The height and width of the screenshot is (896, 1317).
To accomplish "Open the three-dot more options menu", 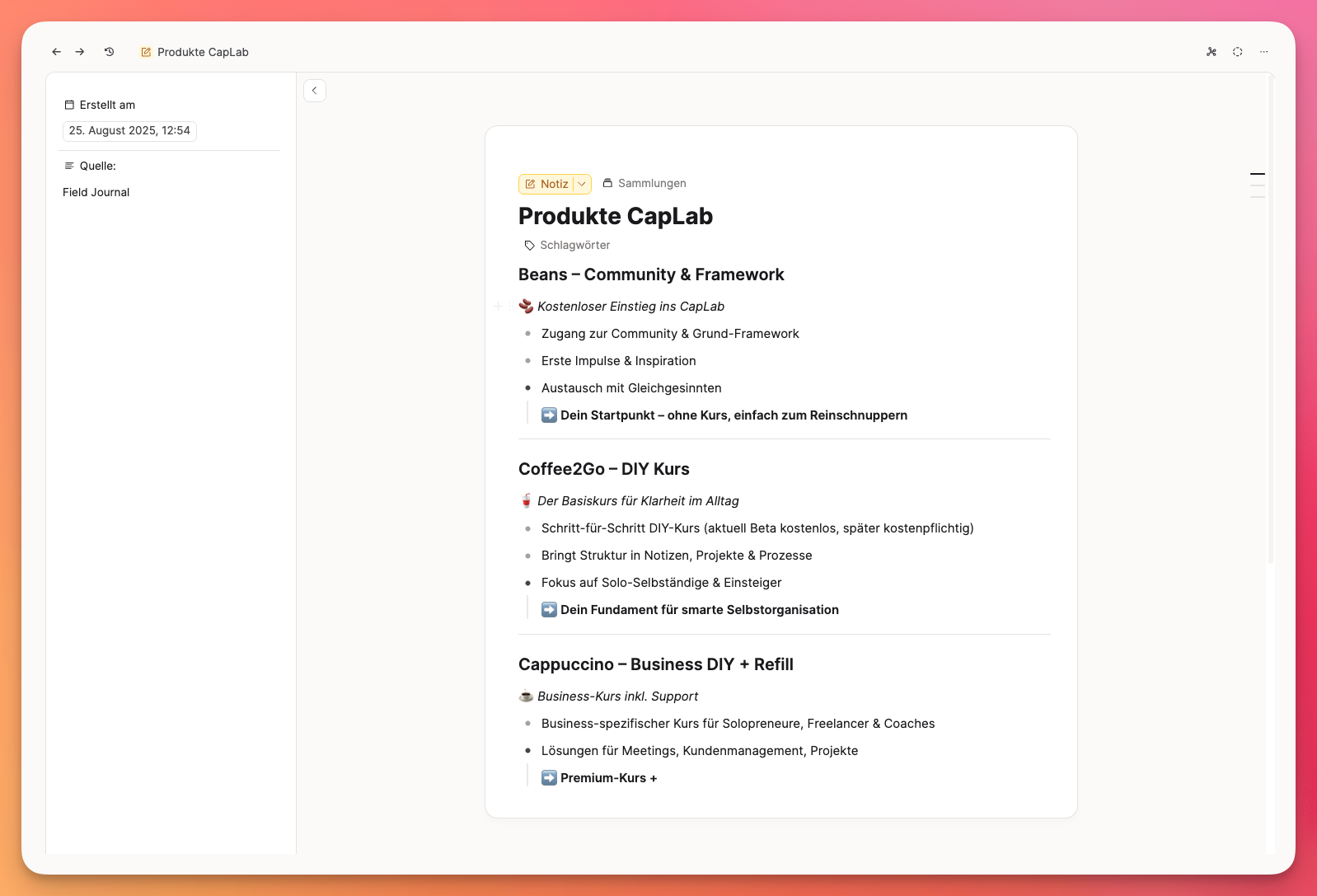I will coord(1263,52).
